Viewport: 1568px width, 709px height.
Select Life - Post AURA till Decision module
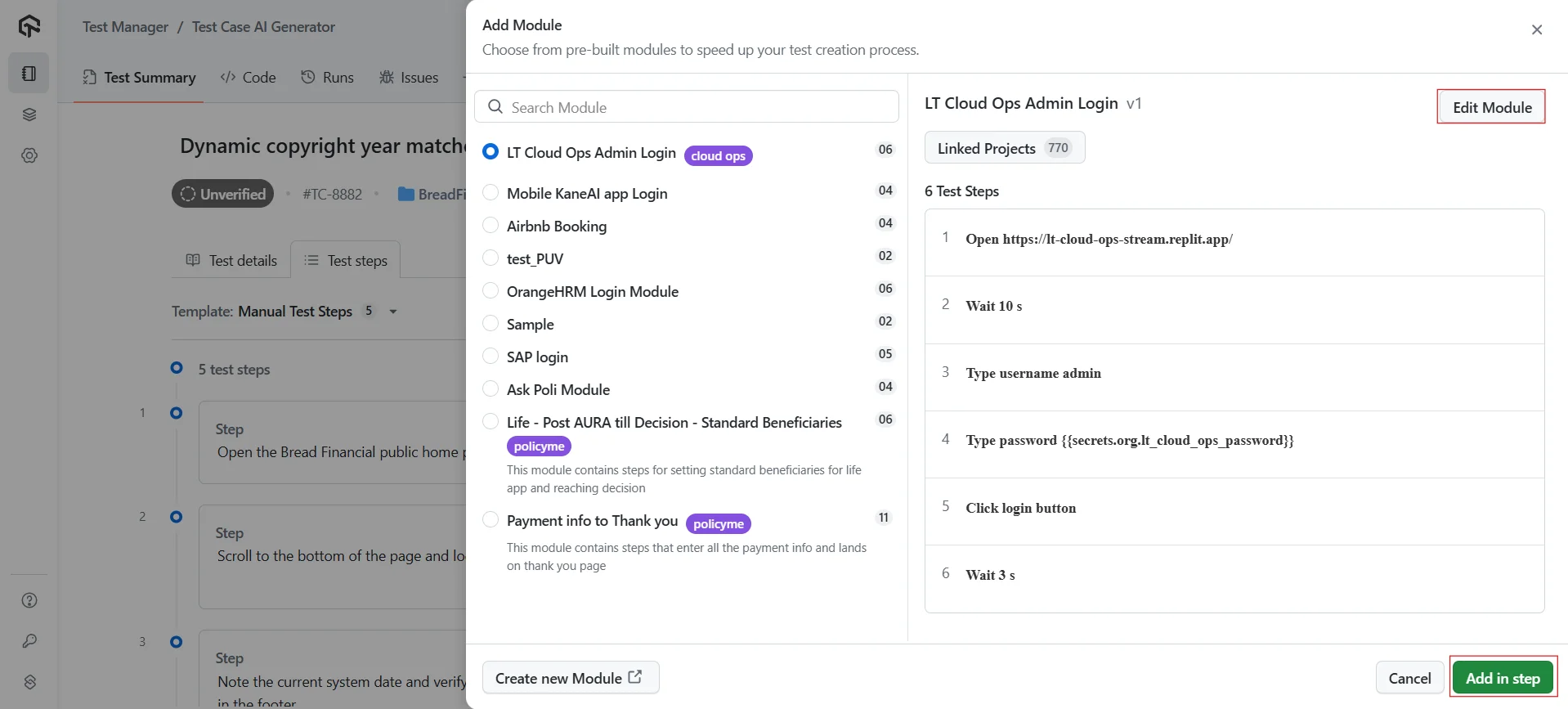tap(491, 422)
